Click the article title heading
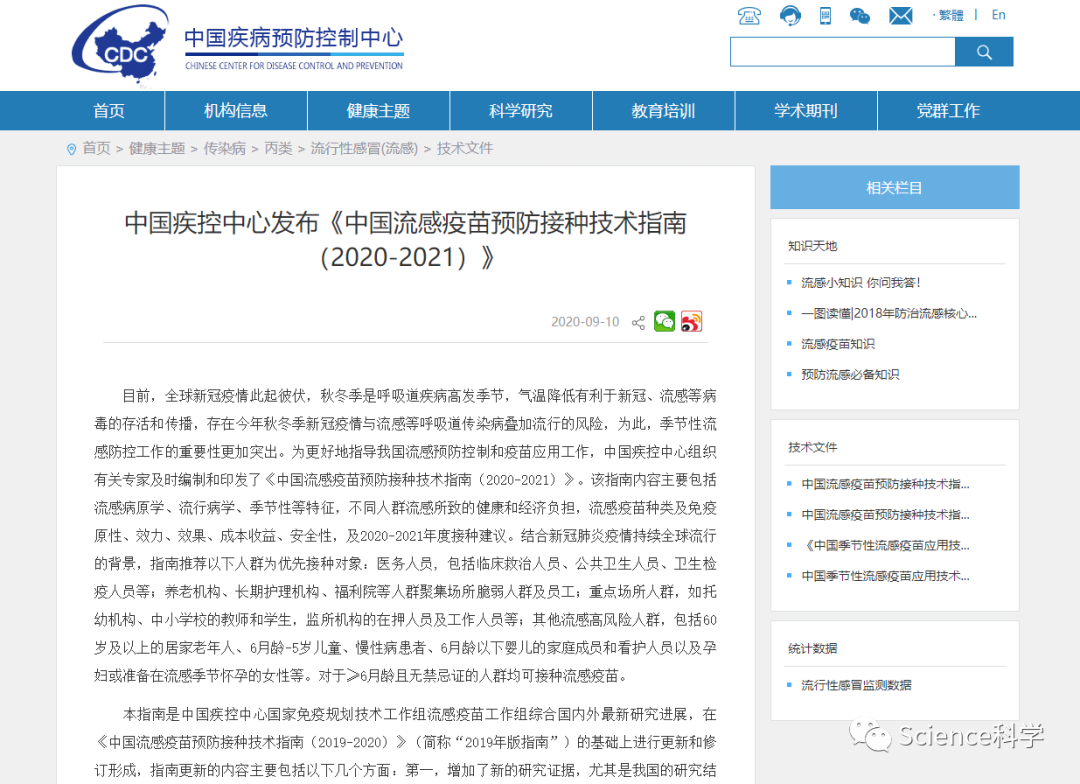The width and height of the screenshot is (1080, 784). pyautogui.click(x=406, y=240)
